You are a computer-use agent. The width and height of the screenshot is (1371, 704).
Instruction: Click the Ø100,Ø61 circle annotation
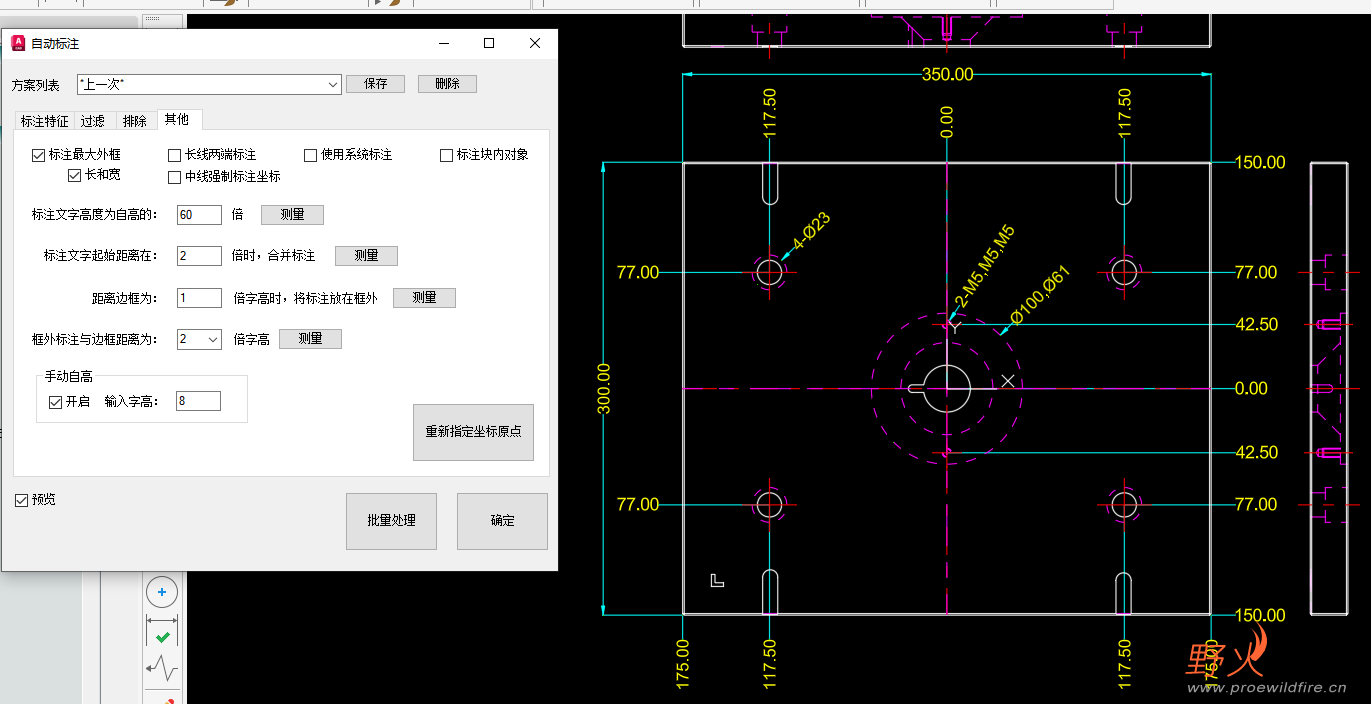1040,296
